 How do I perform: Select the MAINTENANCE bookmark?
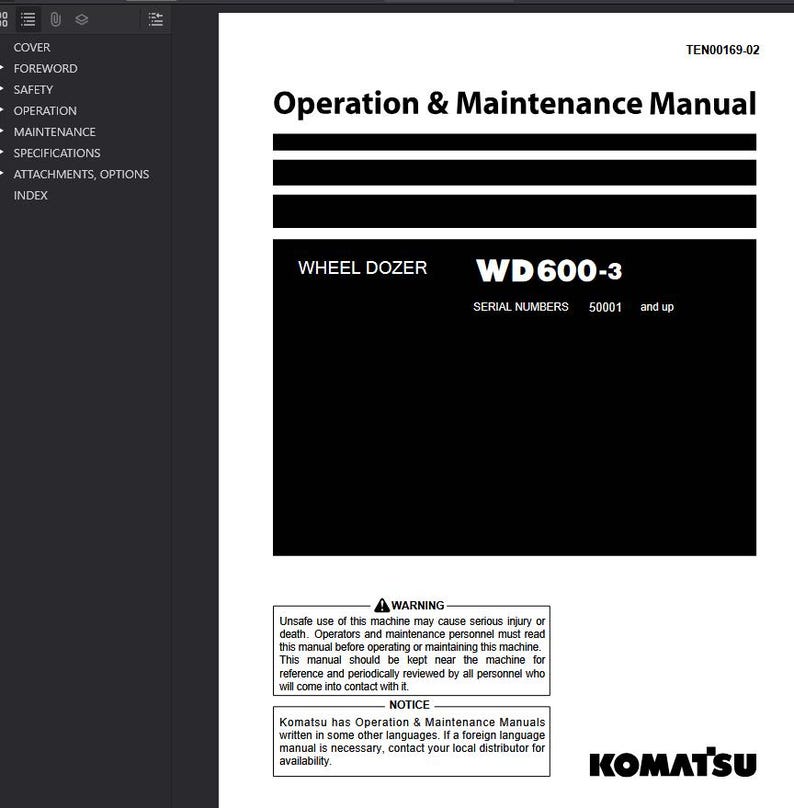point(54,132)
